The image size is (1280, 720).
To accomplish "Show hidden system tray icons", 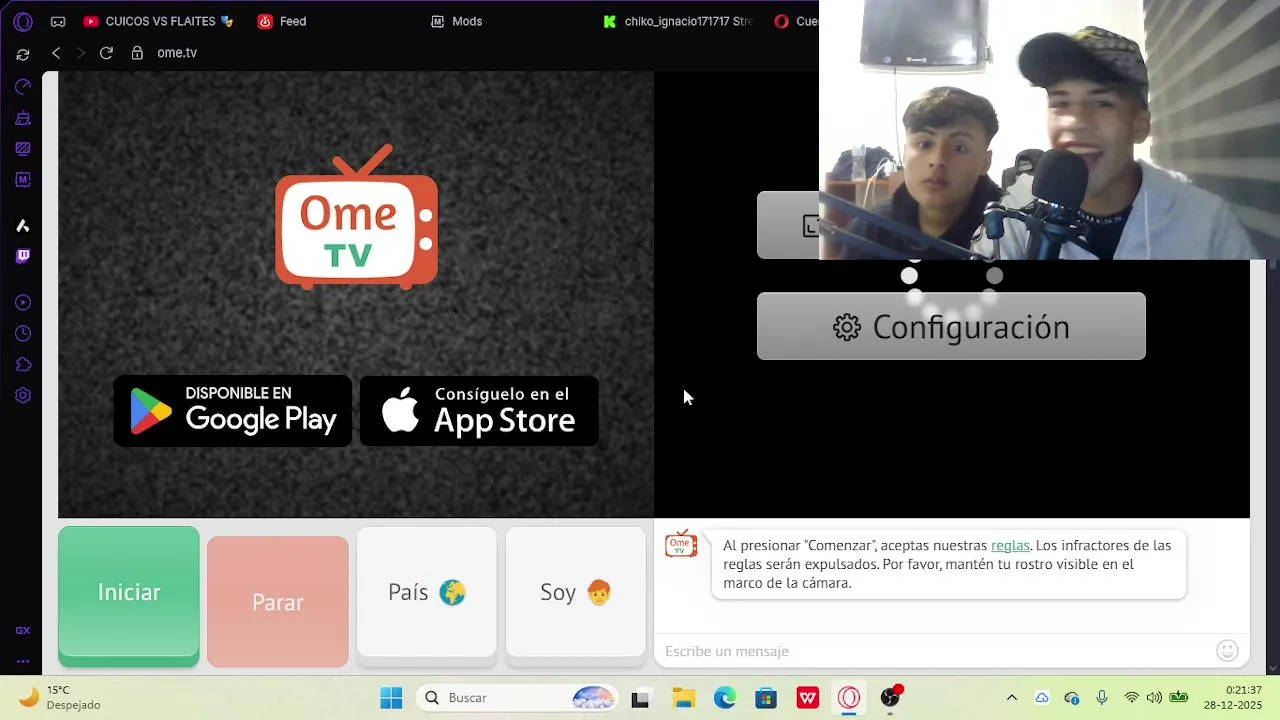I will (x=1011, y=698).
